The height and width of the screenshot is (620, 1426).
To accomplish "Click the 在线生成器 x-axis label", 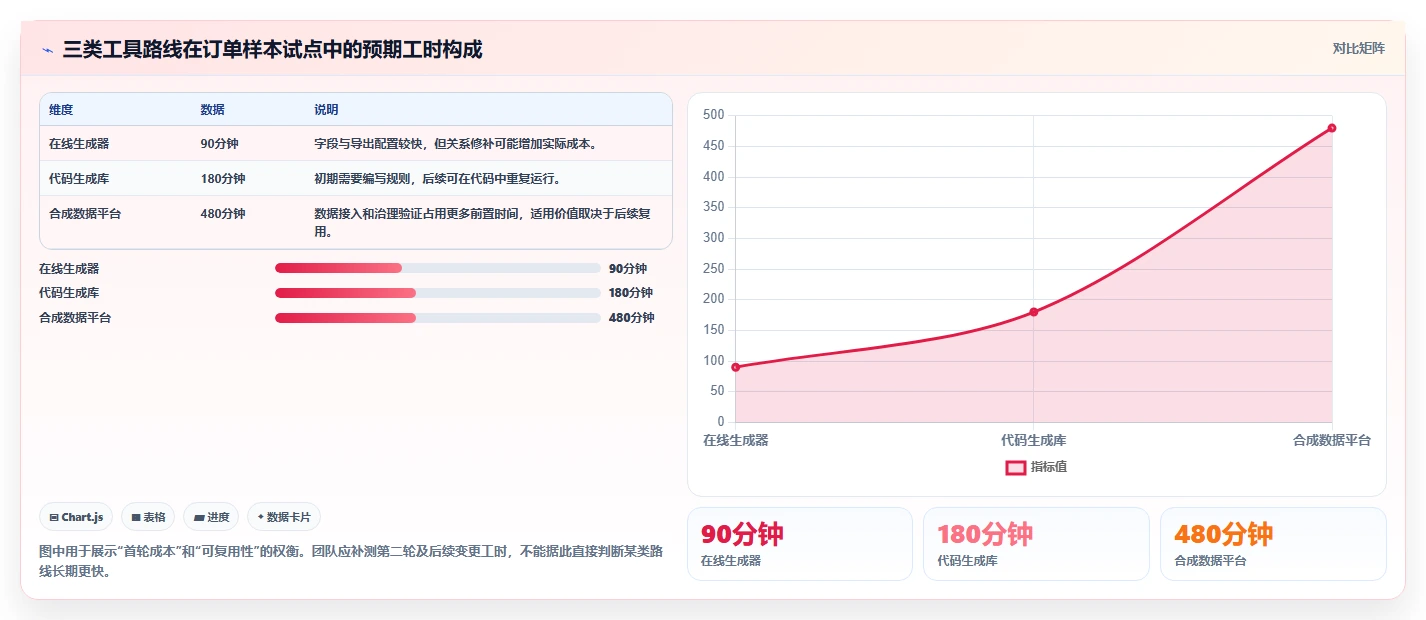I will (736, 440).
